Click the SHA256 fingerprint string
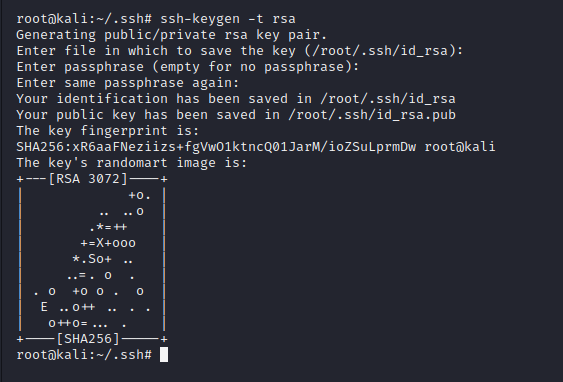Image resolution: width=563 pixels, height=382 pixels. point(216,146)
